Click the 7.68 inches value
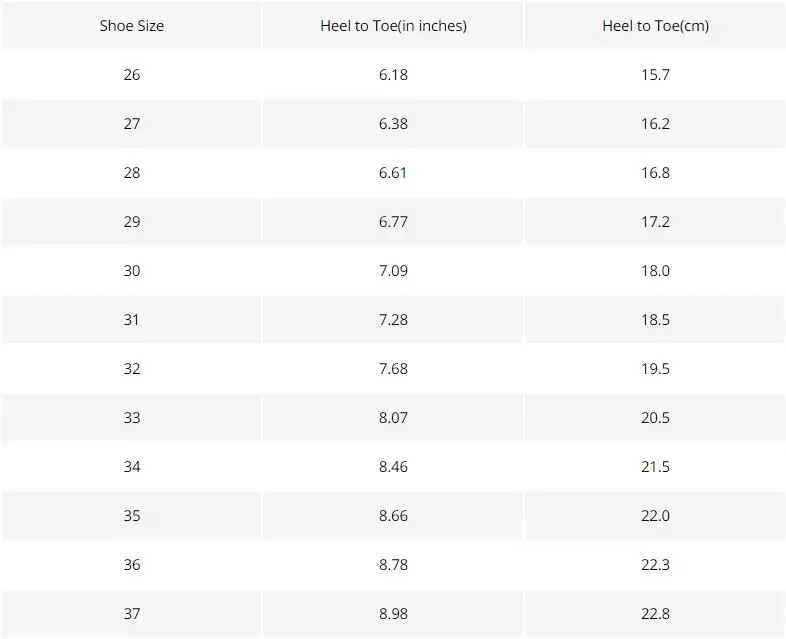 394,369
